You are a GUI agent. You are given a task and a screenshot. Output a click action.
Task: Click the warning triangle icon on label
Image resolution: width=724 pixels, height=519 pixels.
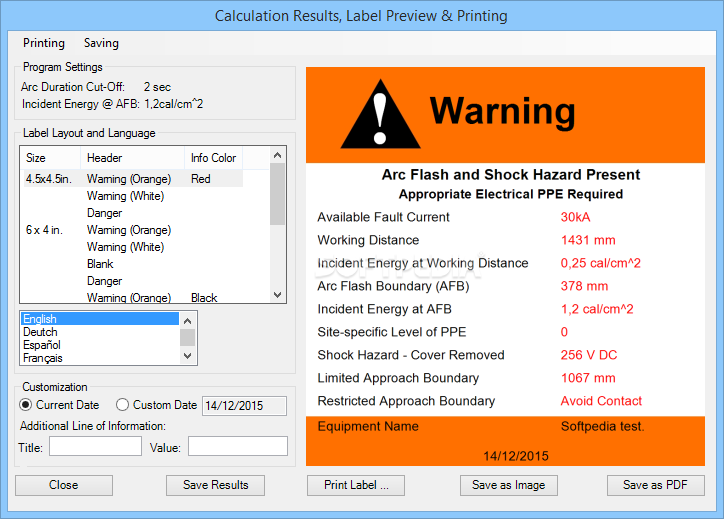click(x=380, y=114)
